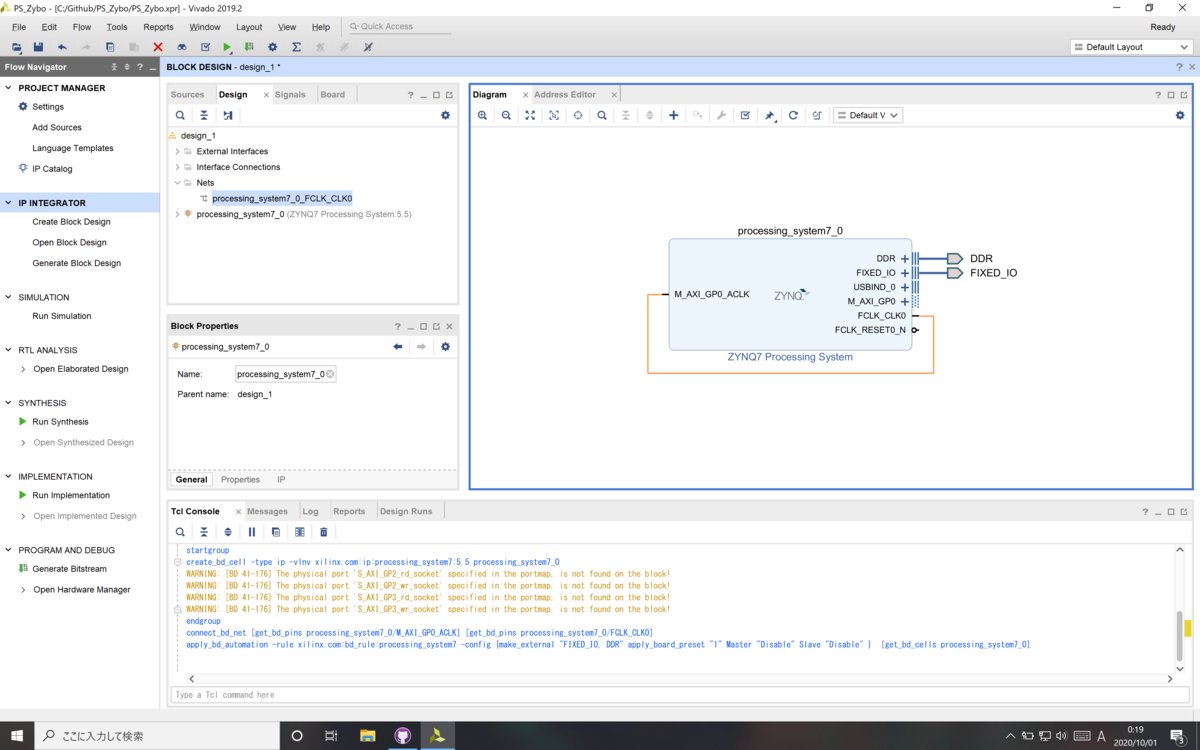Click the search icon in the Design panel
Image resolution: width=1200 pixels, height=750 pixels.
coord(180,115)
